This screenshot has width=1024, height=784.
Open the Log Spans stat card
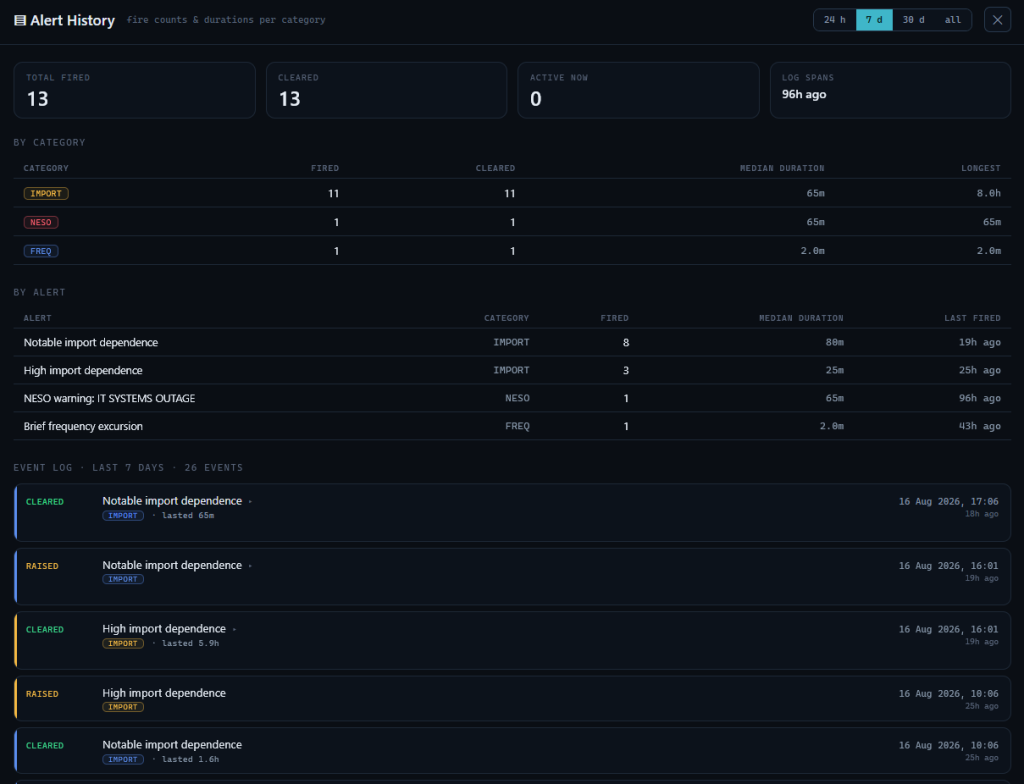(890, 90)
